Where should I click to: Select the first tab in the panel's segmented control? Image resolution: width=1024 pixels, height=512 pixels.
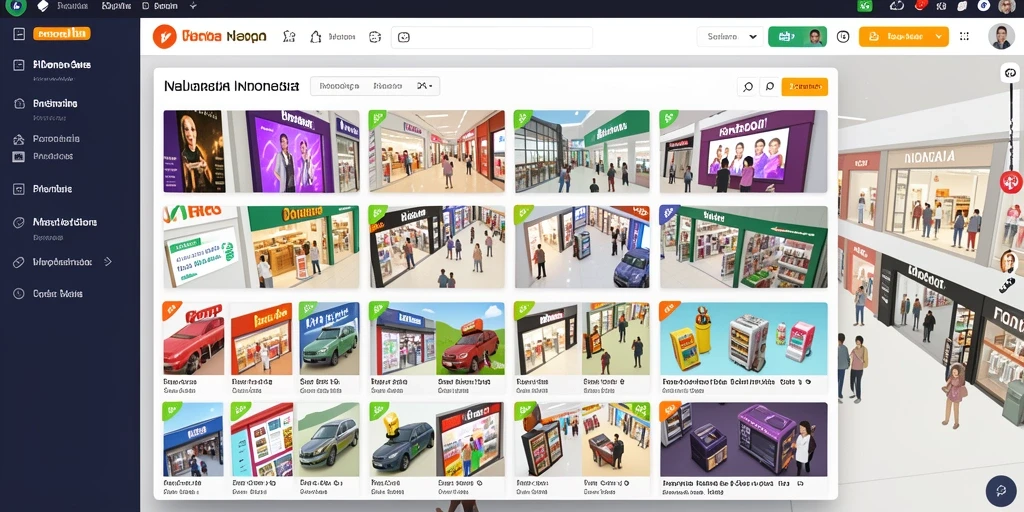pyautogui.click(x=339, y=86)
